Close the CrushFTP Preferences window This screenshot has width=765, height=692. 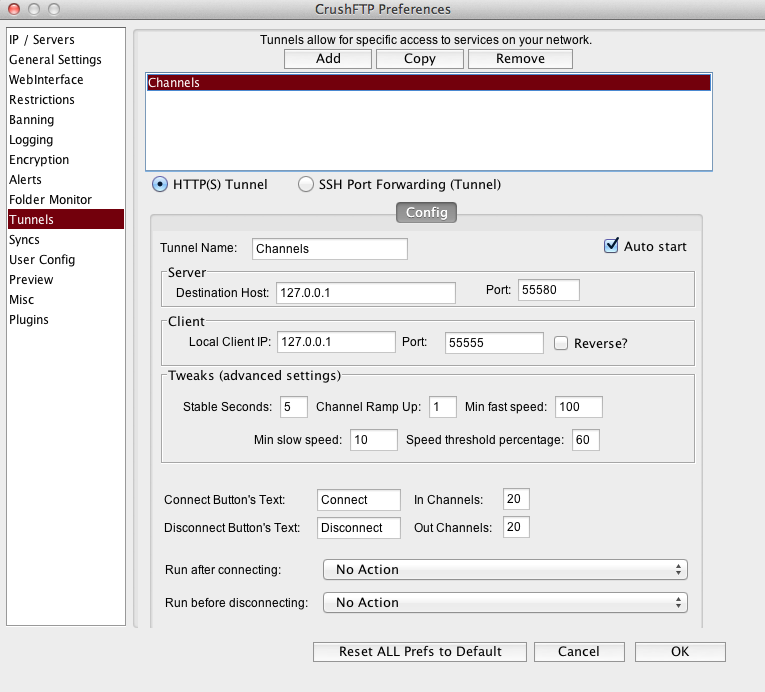pyautogui.click(x=14, y=9)
